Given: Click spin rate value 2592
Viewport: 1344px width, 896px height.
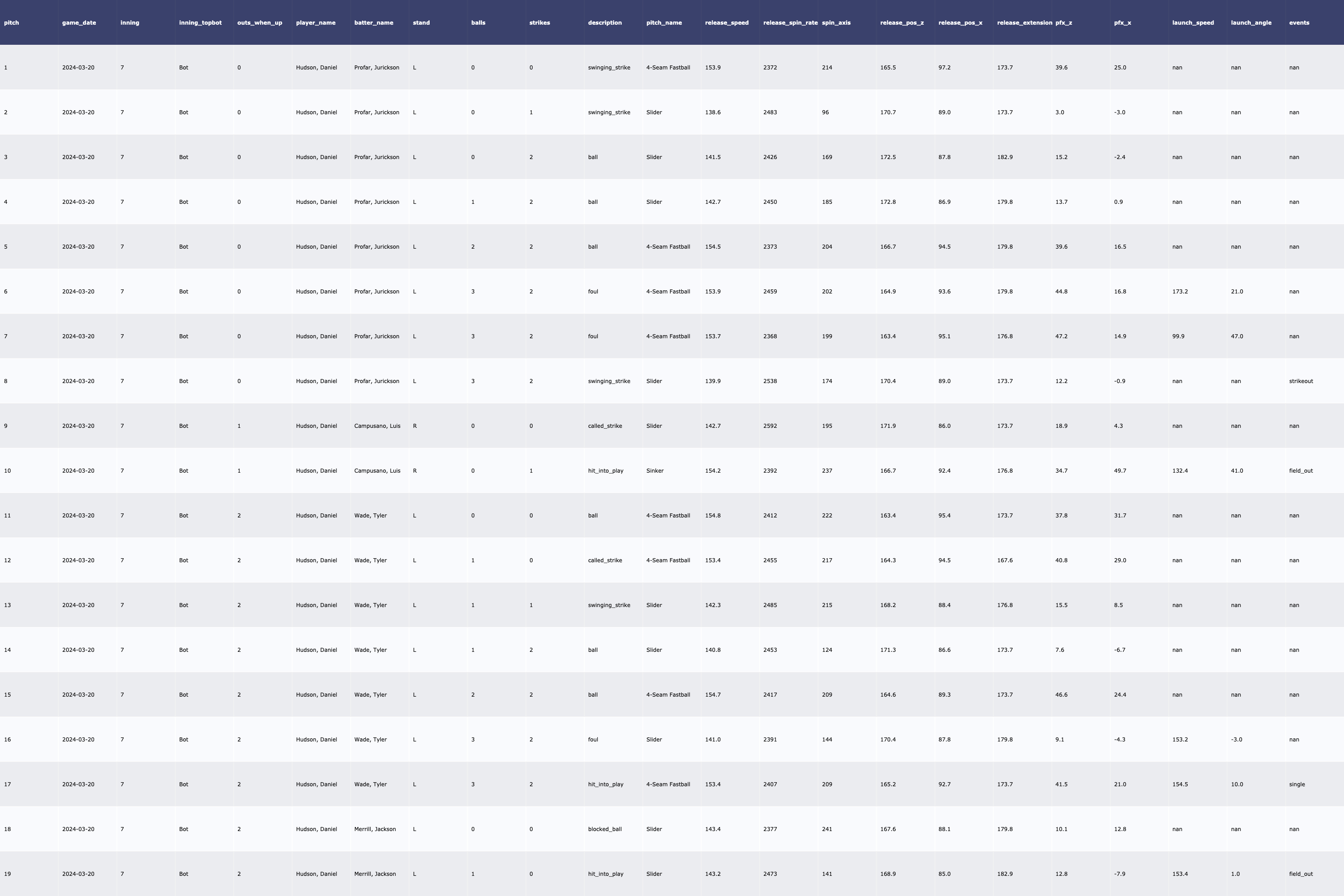Looking at the screenshot, I should point(770,426).
